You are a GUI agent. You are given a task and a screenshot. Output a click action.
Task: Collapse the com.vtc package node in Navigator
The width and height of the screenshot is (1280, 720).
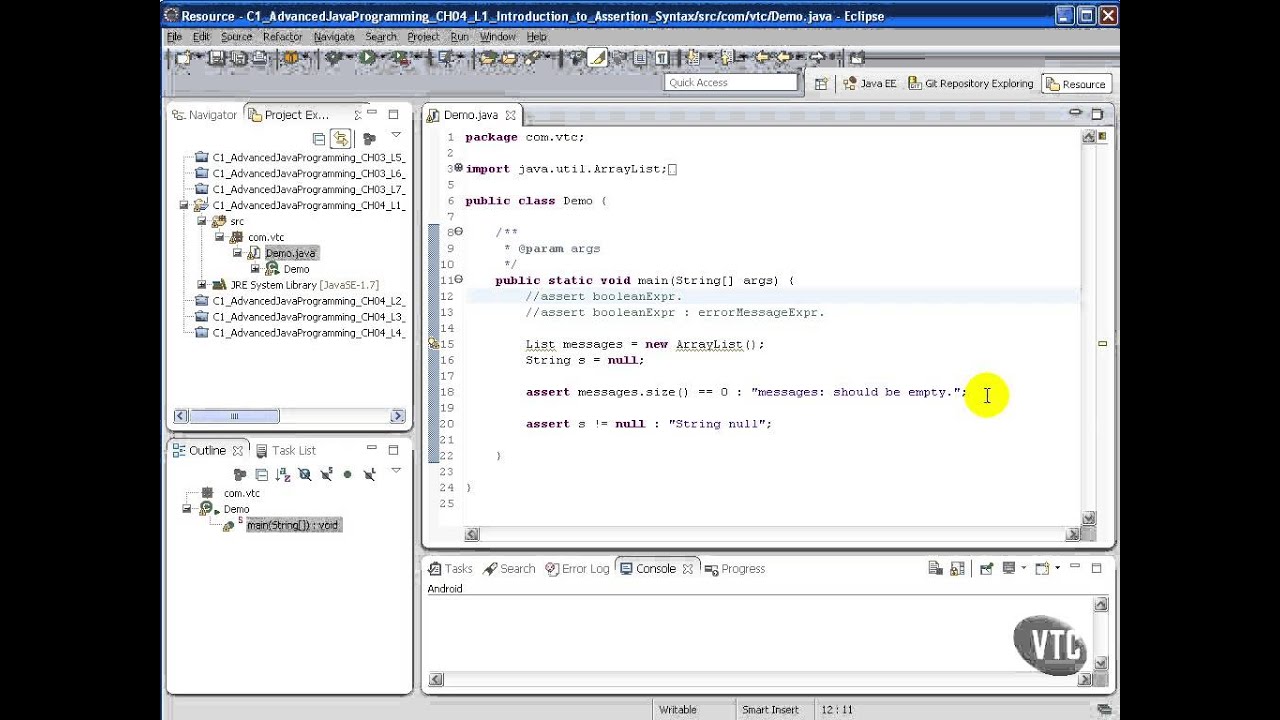219,237
